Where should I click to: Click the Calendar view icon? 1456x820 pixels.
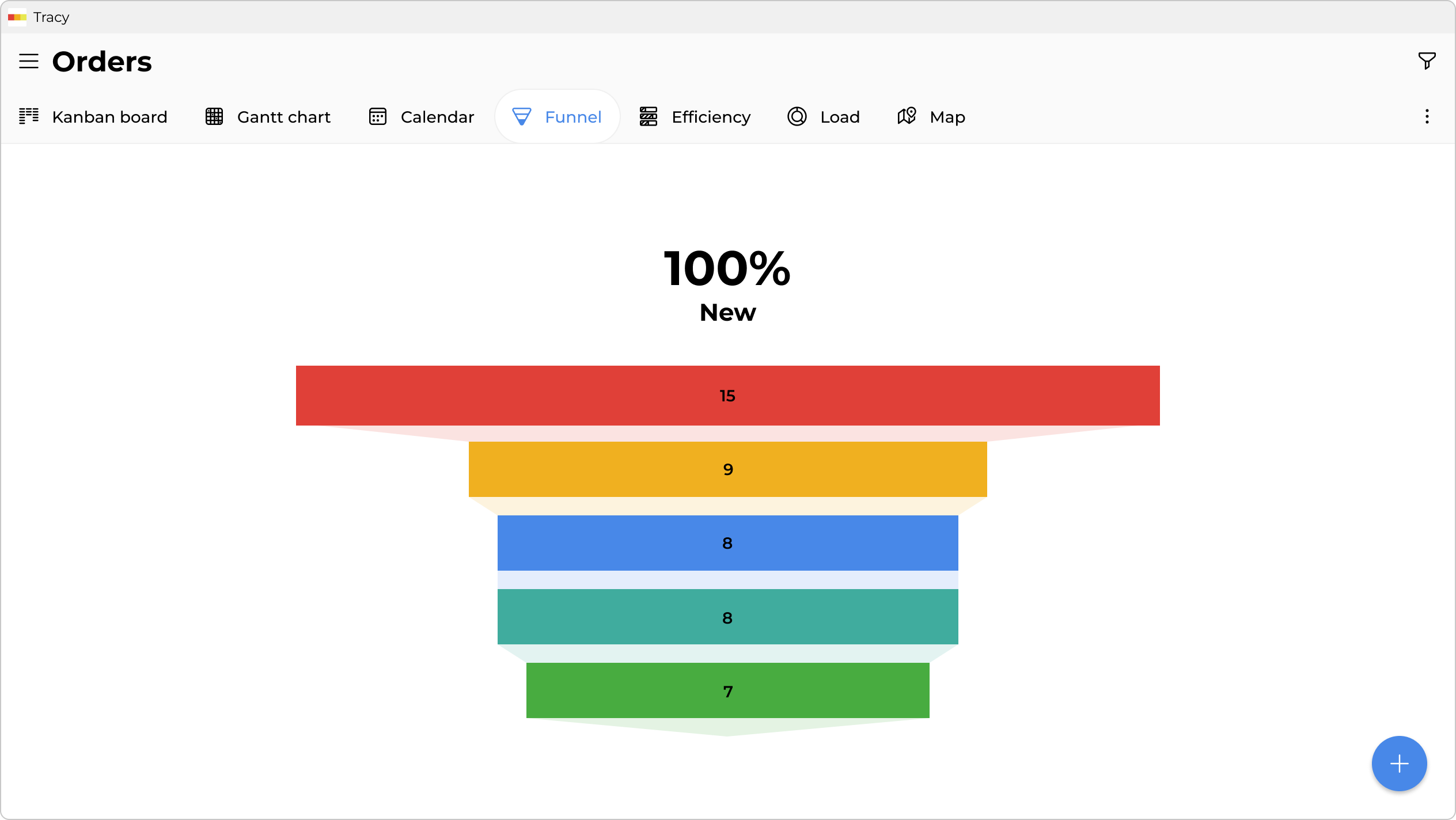tap(378, 116)
